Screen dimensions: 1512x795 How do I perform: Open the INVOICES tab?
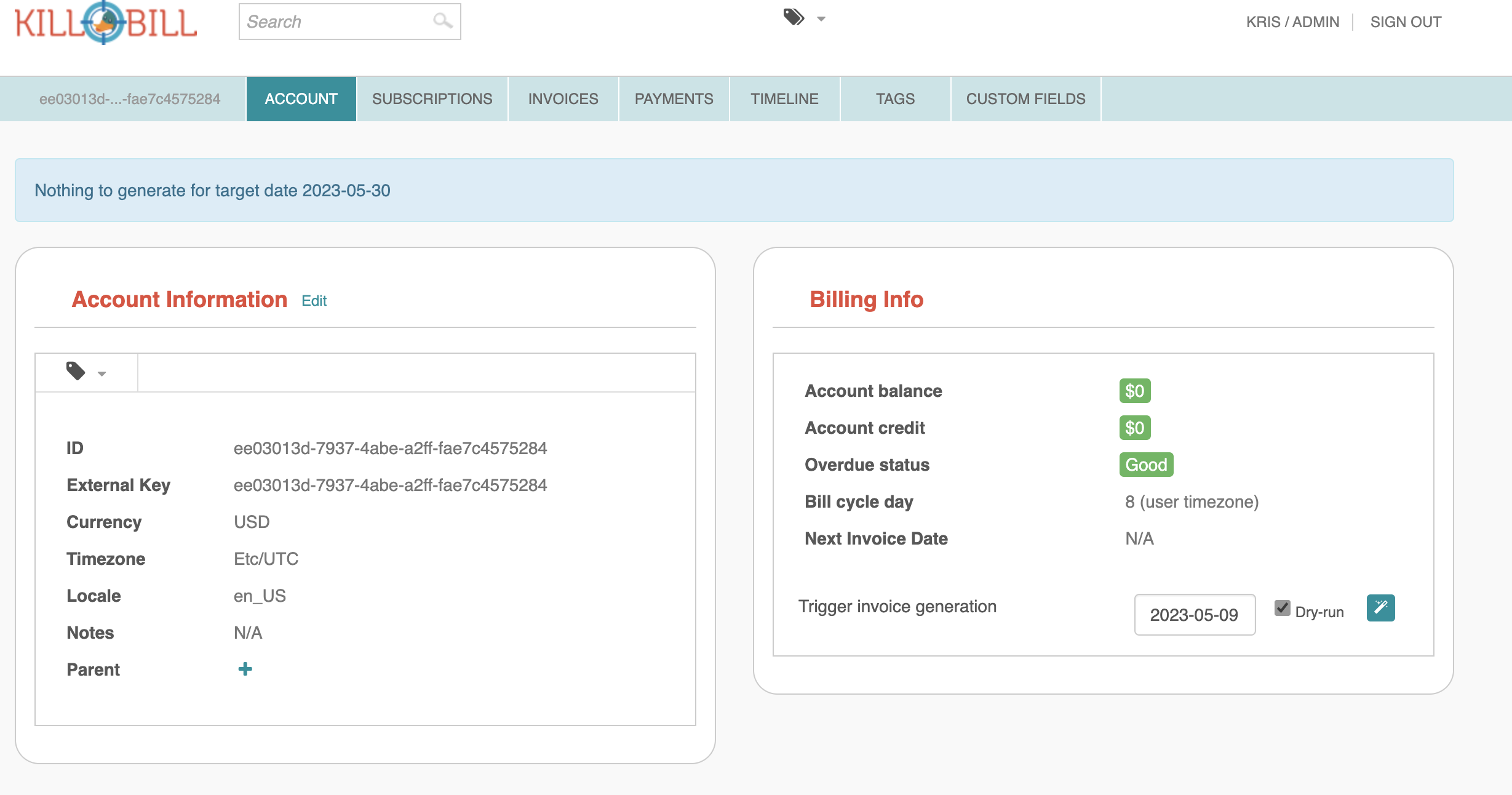[562, 98]
